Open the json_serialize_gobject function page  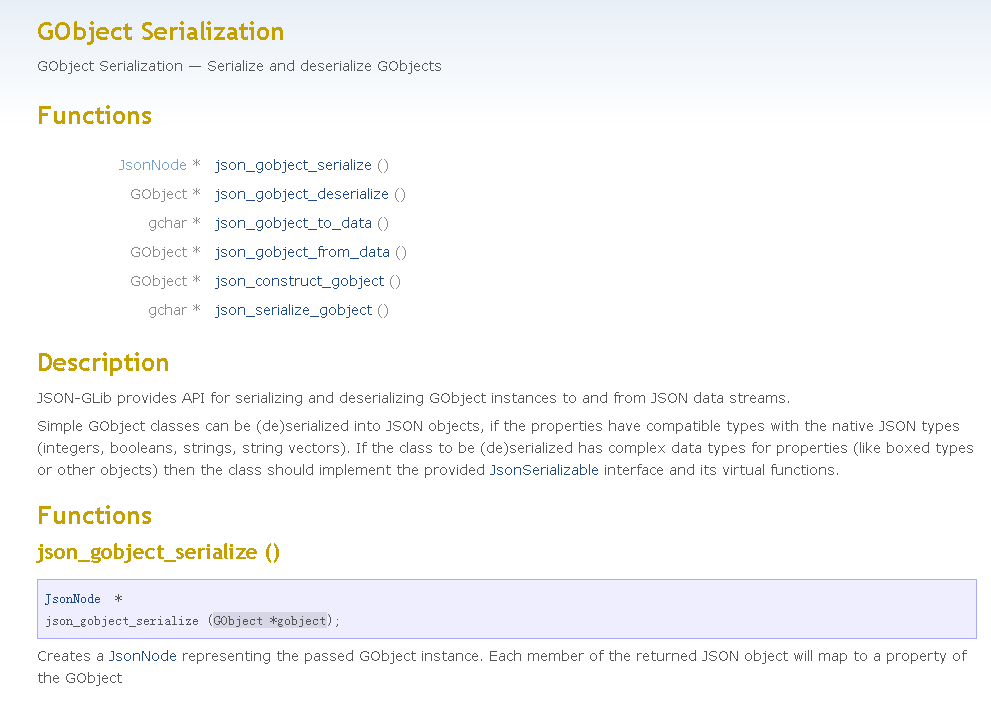[293, 310]
